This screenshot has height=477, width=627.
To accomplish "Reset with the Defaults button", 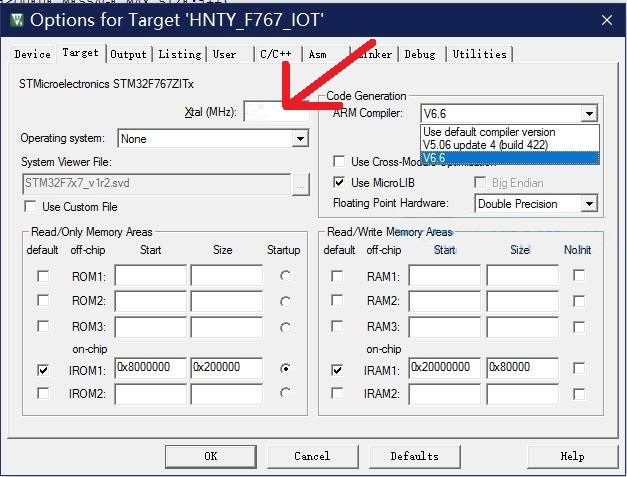I will [414, 456].
